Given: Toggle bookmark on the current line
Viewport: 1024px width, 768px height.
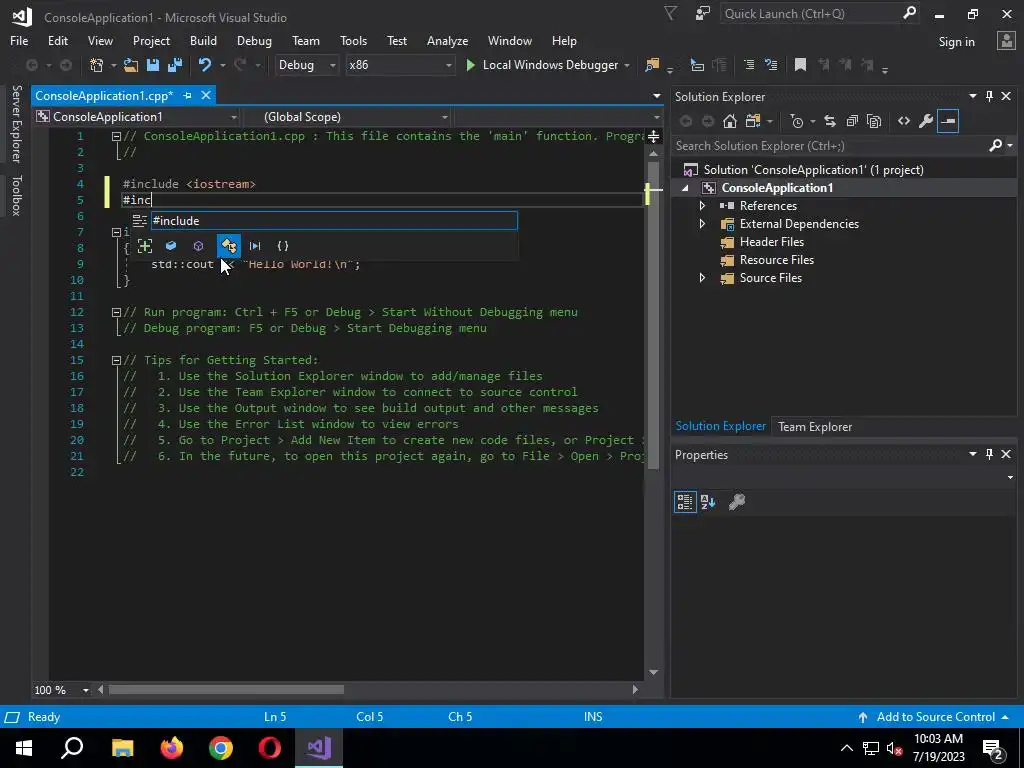Looking at the screenshot, I should point(800,65).
